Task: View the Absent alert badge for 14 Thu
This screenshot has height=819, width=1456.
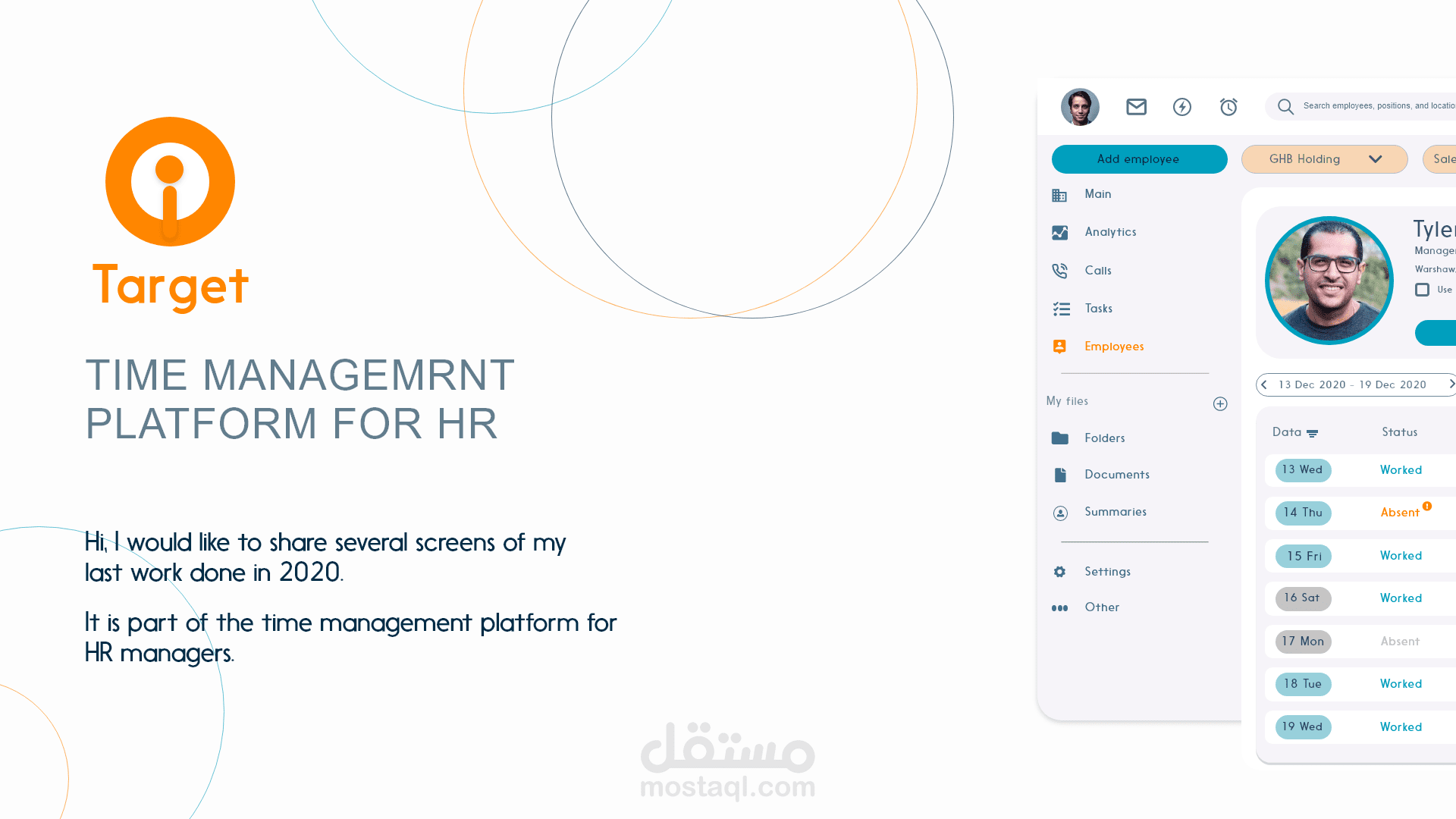Action: 1427,506
